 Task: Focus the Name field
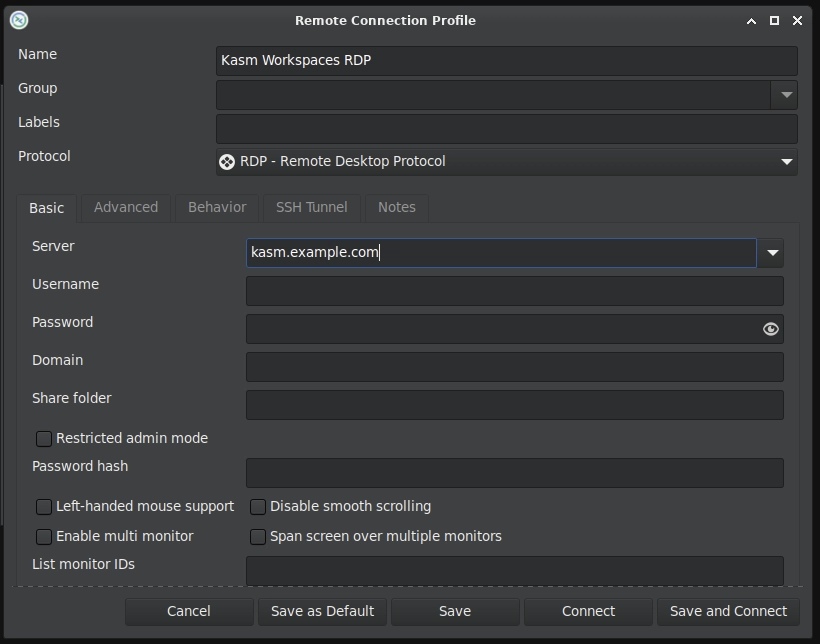(506, 61)
